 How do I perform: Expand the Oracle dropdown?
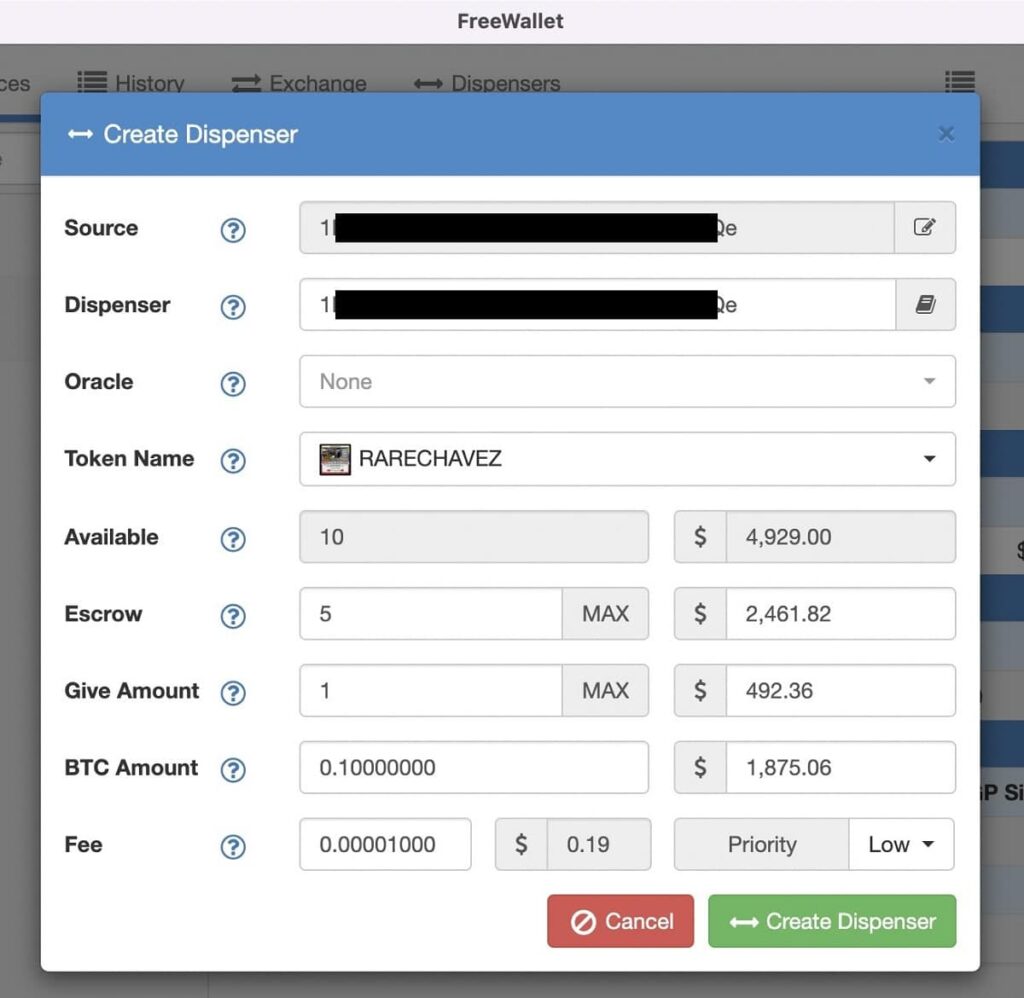(x=627, y=382)
